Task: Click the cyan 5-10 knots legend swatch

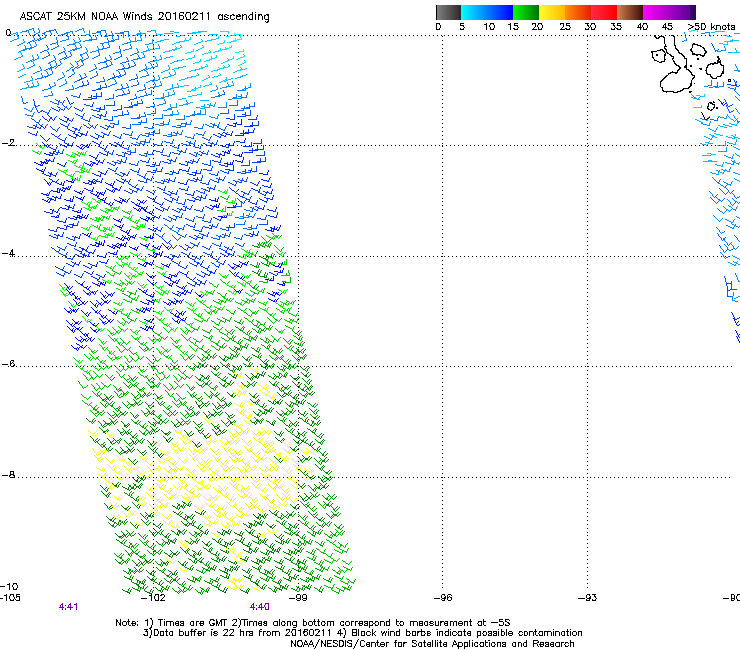Action: (474, 12)
